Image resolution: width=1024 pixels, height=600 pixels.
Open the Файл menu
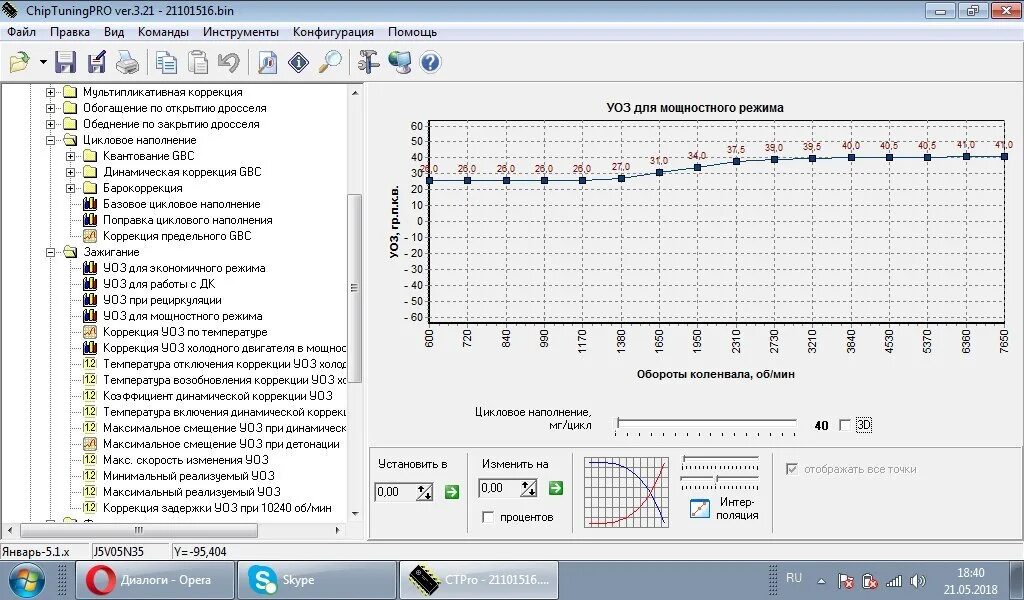(22, 32)
